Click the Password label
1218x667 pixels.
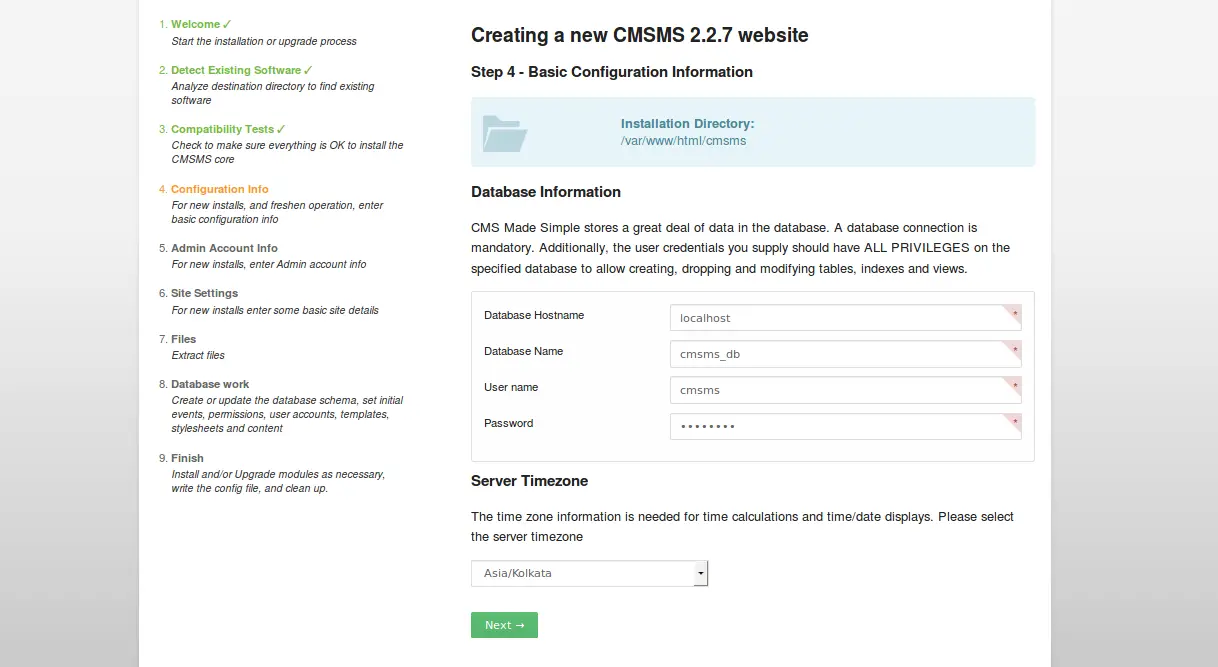[x=508, y=423]
